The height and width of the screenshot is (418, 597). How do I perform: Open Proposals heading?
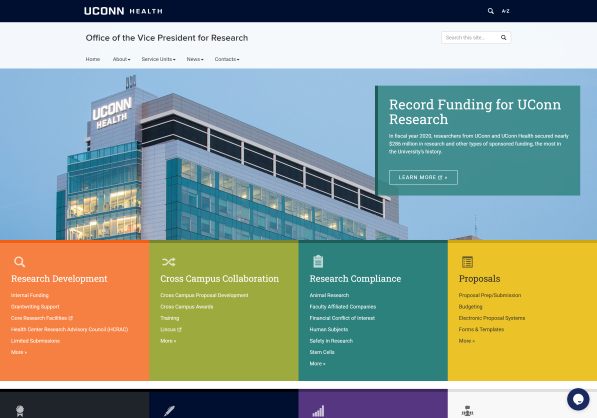point(479,279)
